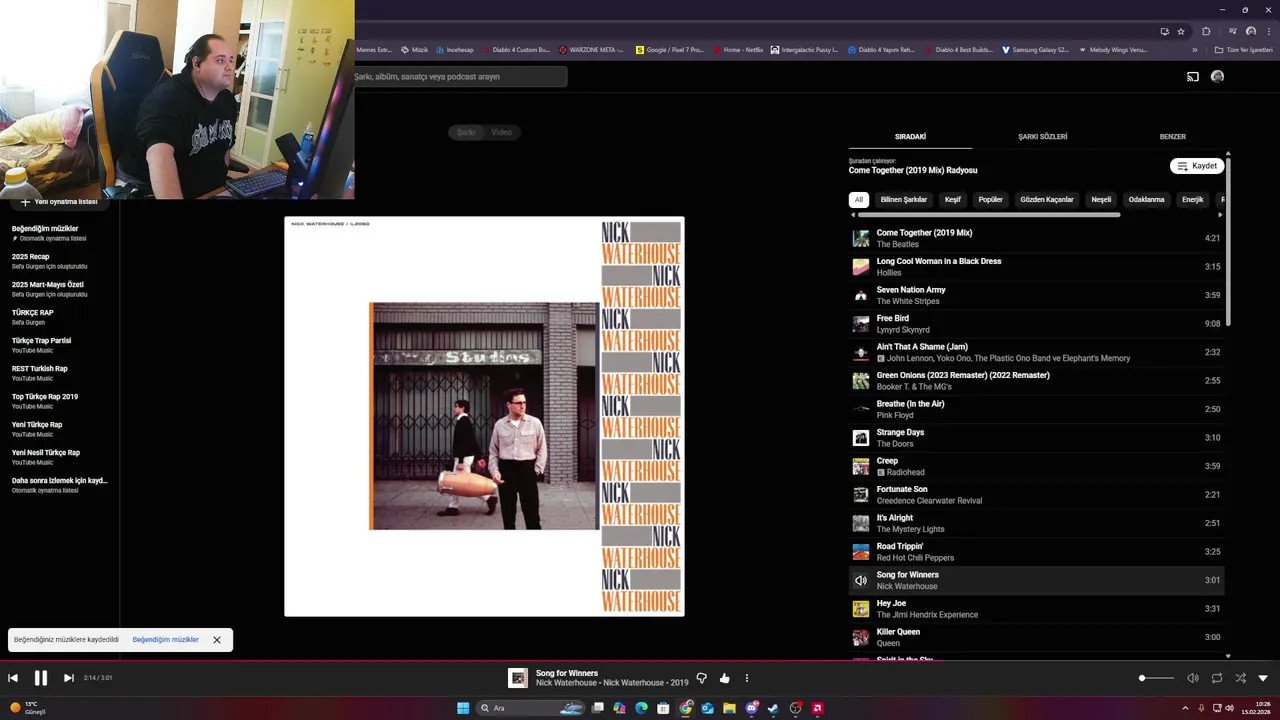This screenshot has height=720, width=1280.
Task: Mute audio using the speaker icon
Action: 1192,678
